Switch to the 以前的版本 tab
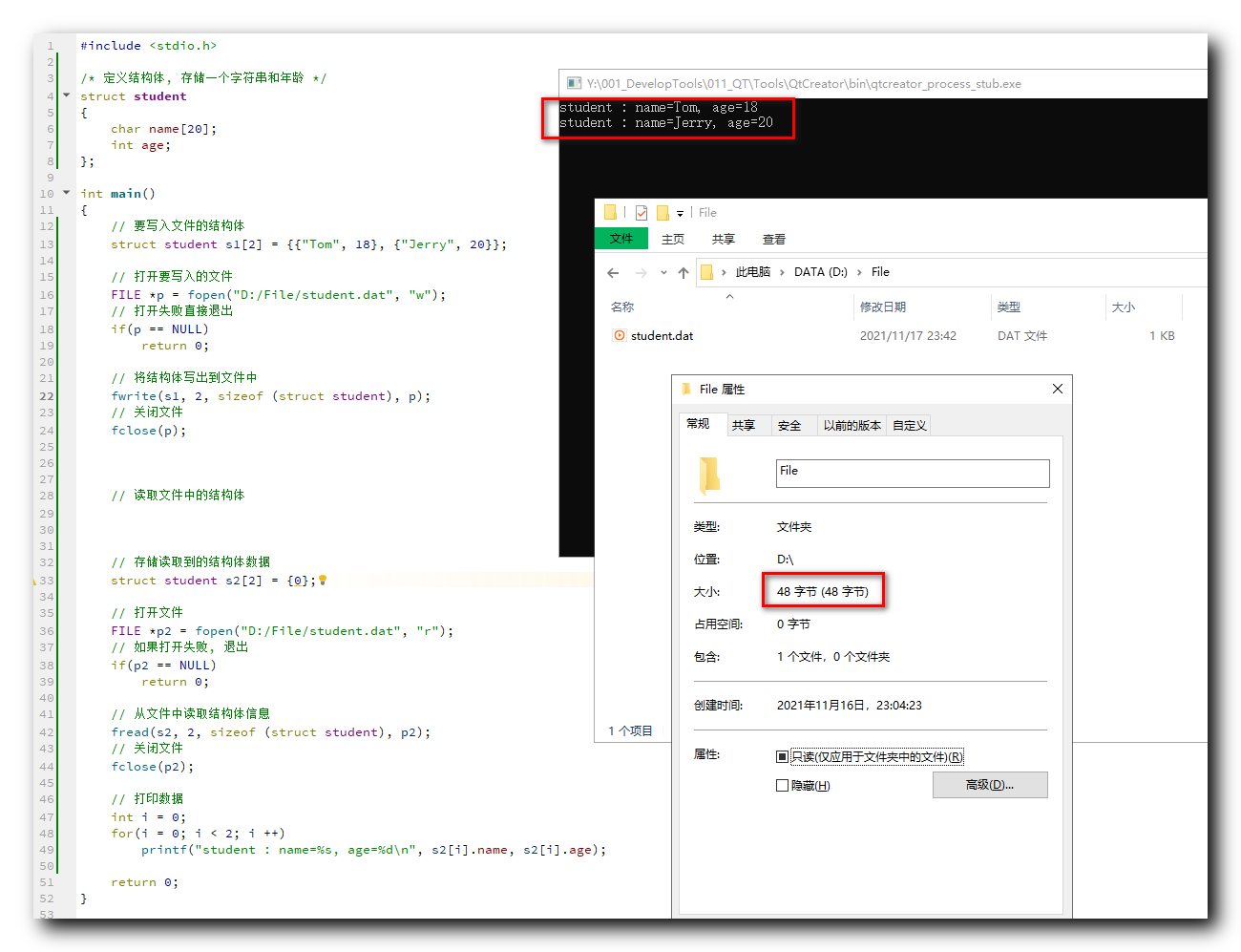The height and width of the screenshot is (952, 1241). pos(852,426)
